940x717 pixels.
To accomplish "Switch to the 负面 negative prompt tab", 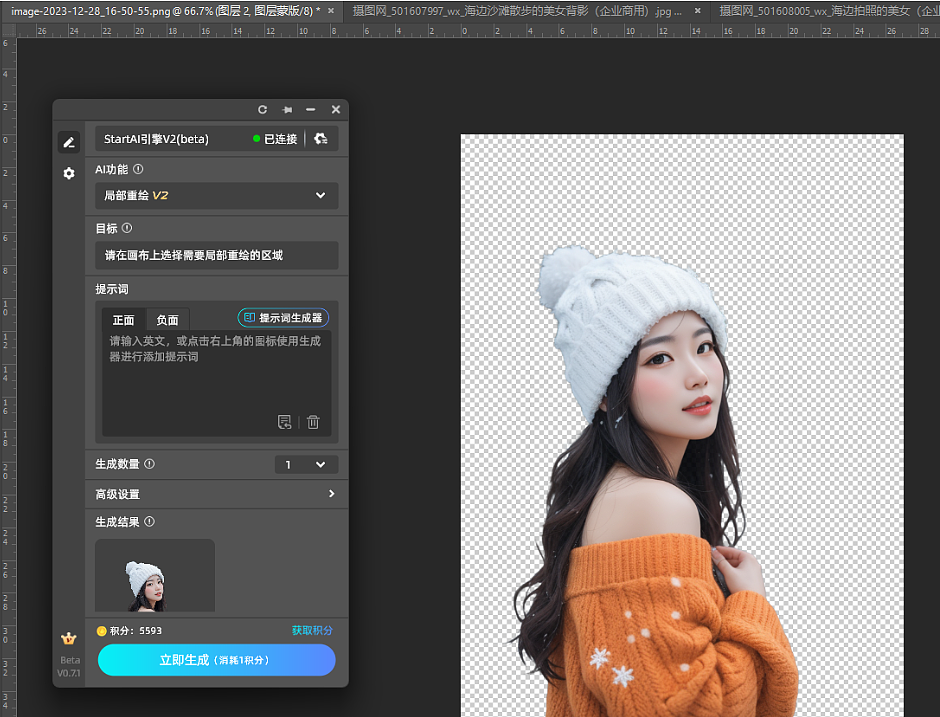I will point(166,319).
